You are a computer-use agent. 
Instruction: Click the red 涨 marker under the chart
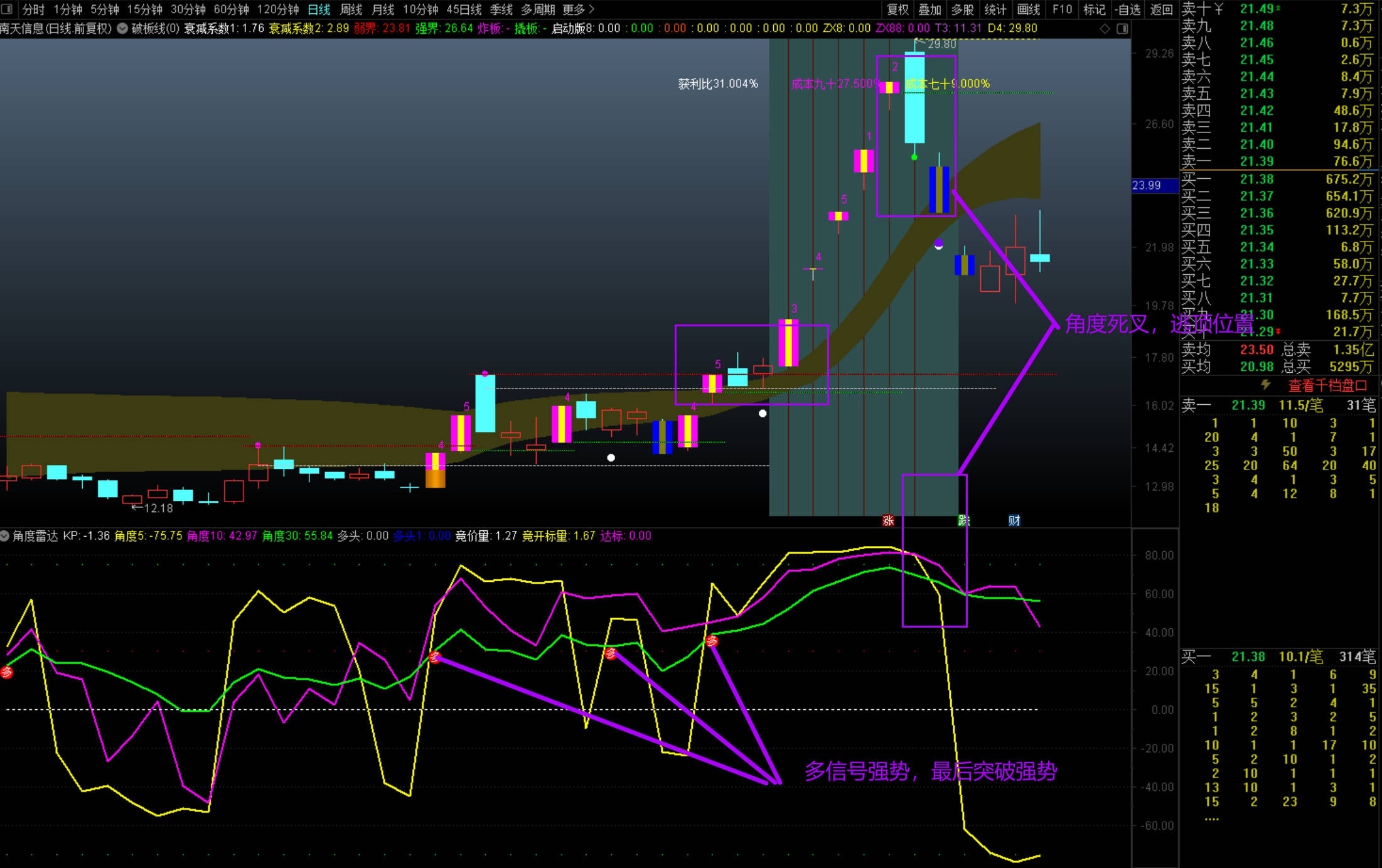click(x=888, y=520)
